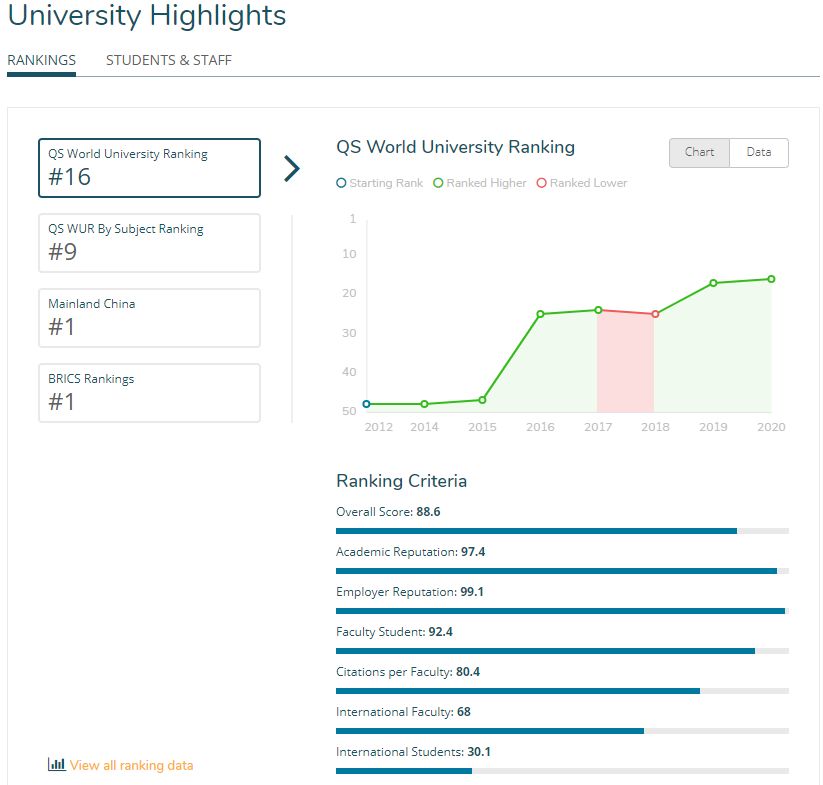The height and width of the screenshot is (785, 823).
Task: Click the 2018 x-axis year label
Action: coord(655,427)
